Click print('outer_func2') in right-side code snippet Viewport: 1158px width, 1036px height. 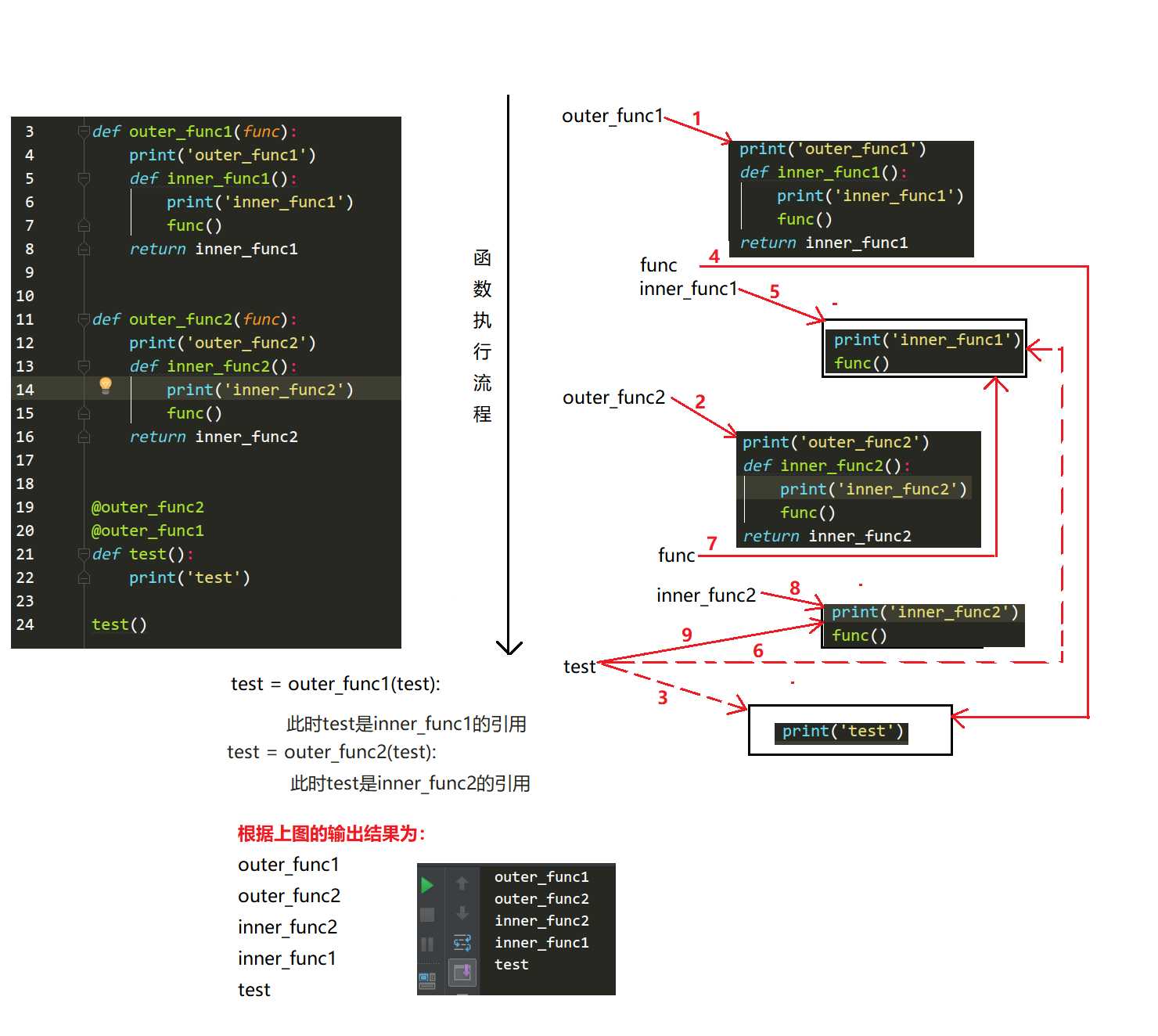(836, 443)
